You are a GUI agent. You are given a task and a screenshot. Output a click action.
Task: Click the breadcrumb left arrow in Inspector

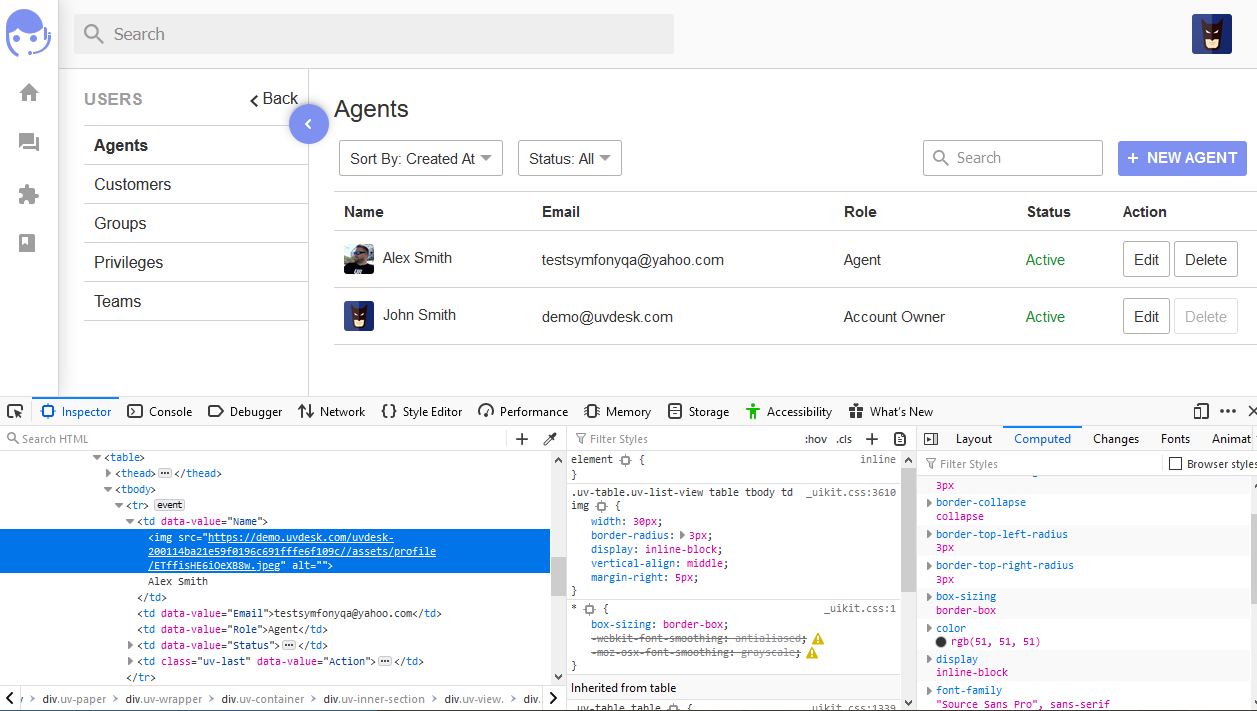coord(10,699)
